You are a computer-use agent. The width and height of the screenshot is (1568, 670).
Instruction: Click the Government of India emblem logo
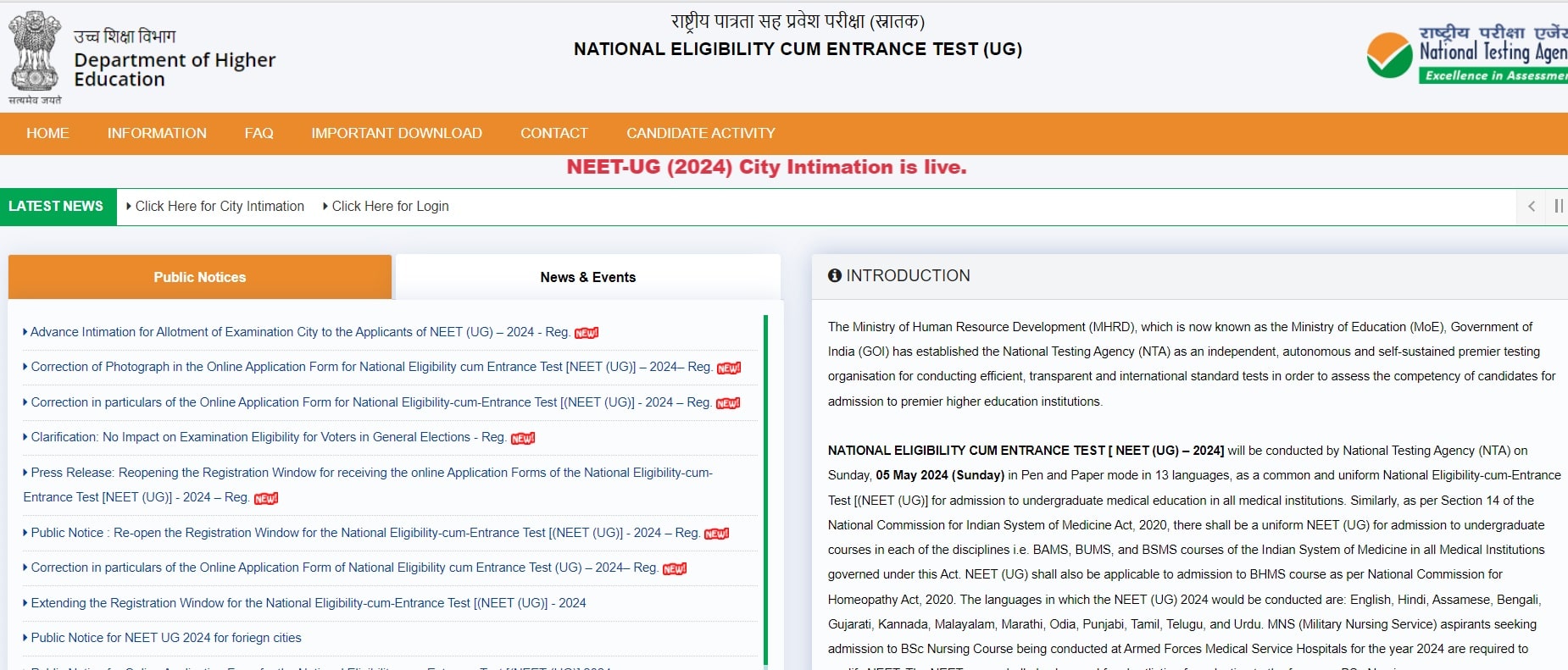coord(35,57)
